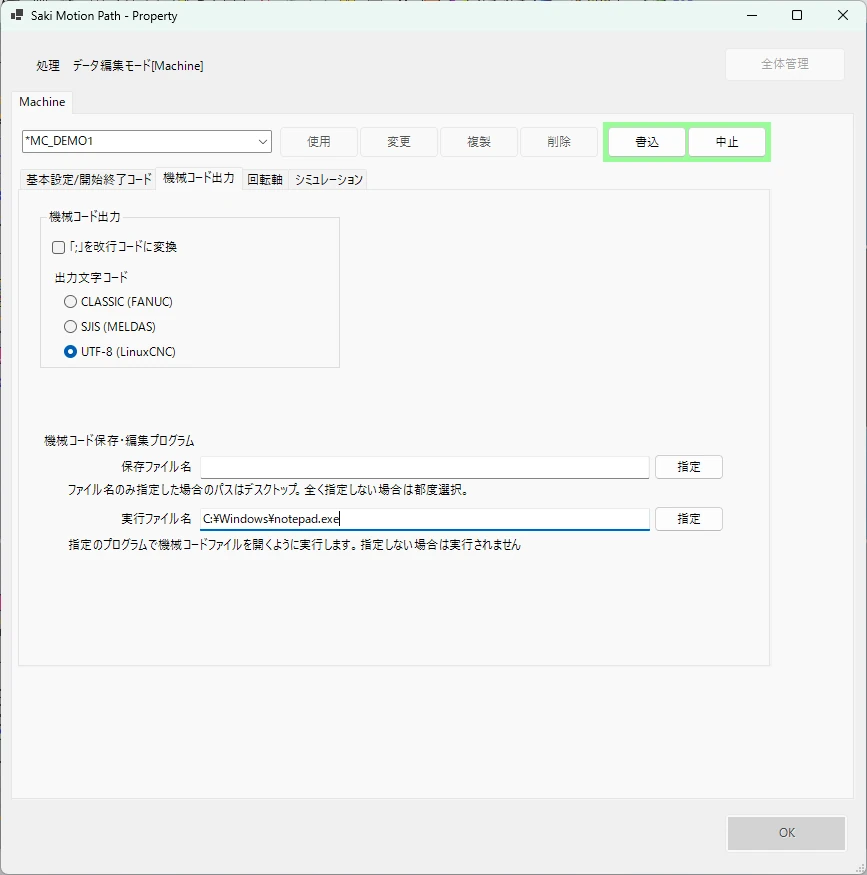Click 指定 button for 実行ファイル名
This screenshot has height=875, width=867.
[x=688, y=519]
